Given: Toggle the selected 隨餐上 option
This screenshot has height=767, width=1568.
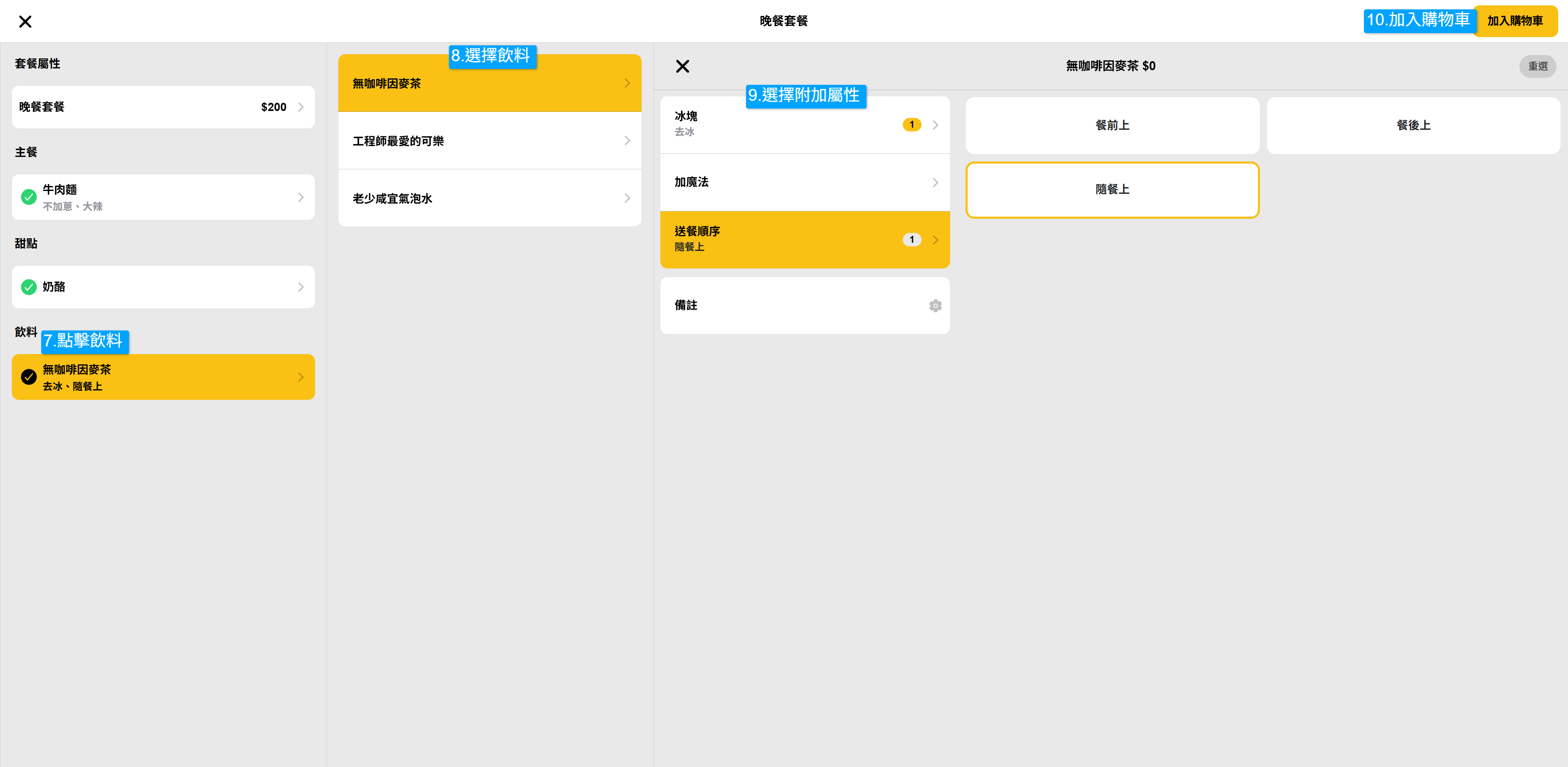Looking at the screenshot, I should (1111, 190).
